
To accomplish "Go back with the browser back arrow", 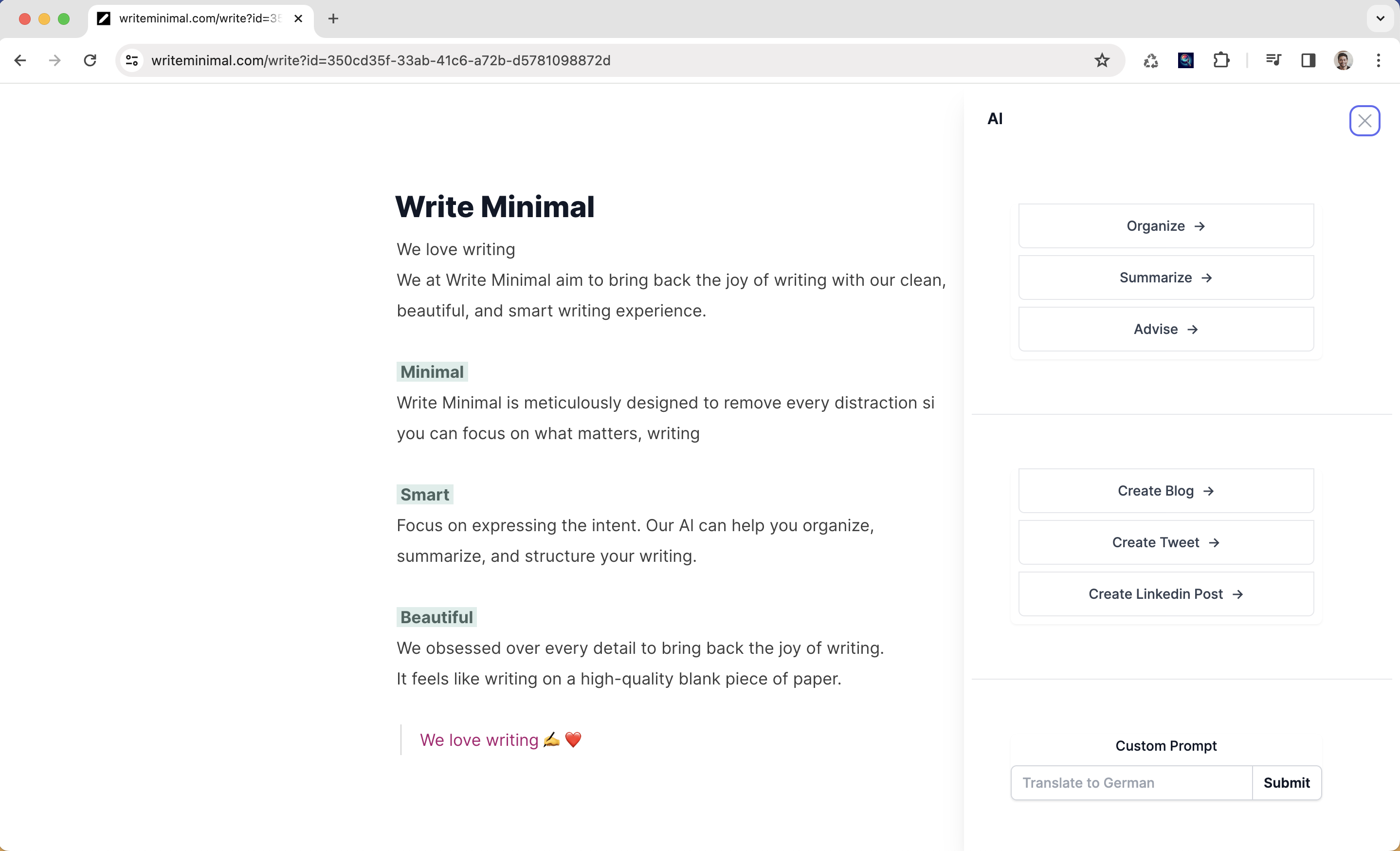I will click(20, 60).
